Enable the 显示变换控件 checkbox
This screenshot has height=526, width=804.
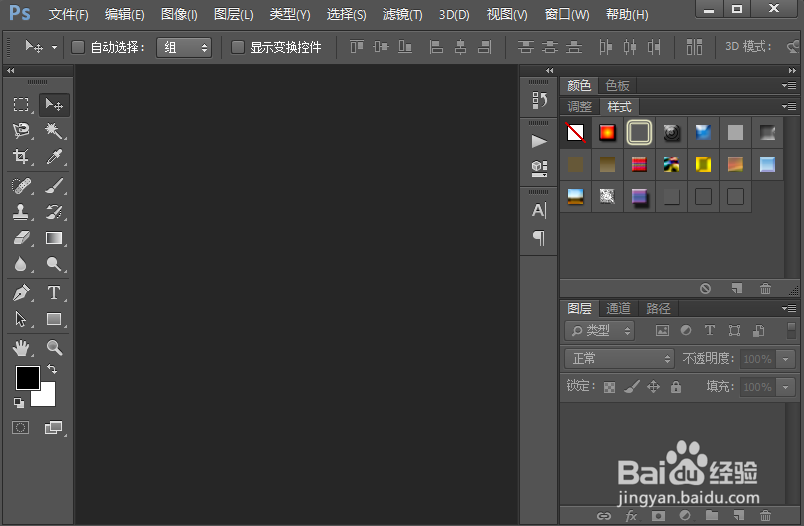pos(237,47)
